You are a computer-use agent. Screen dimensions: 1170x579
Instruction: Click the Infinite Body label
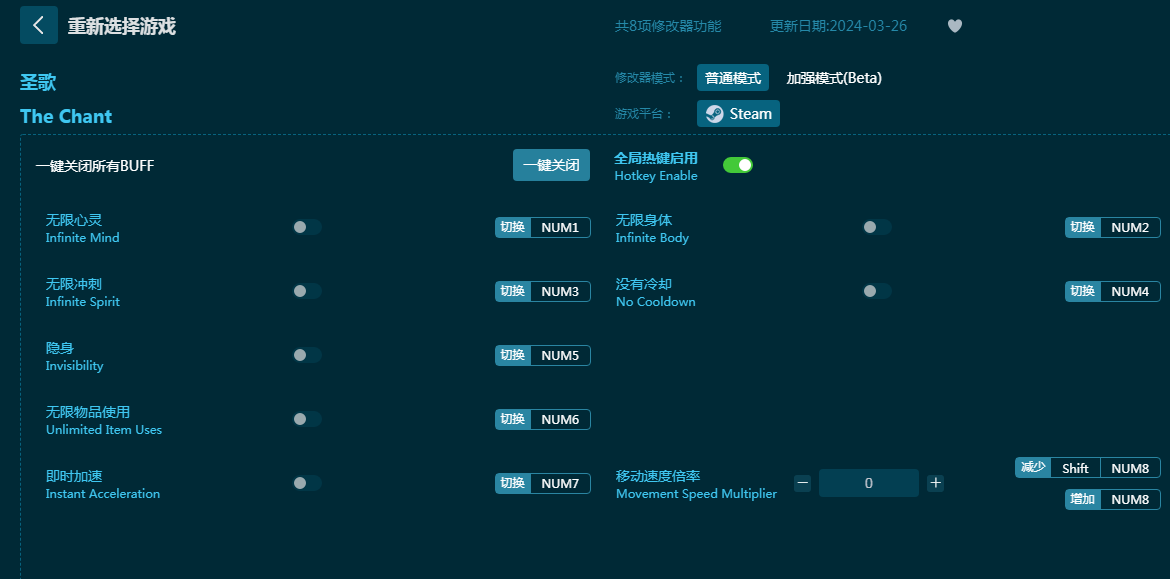click(x=652, y=238)
